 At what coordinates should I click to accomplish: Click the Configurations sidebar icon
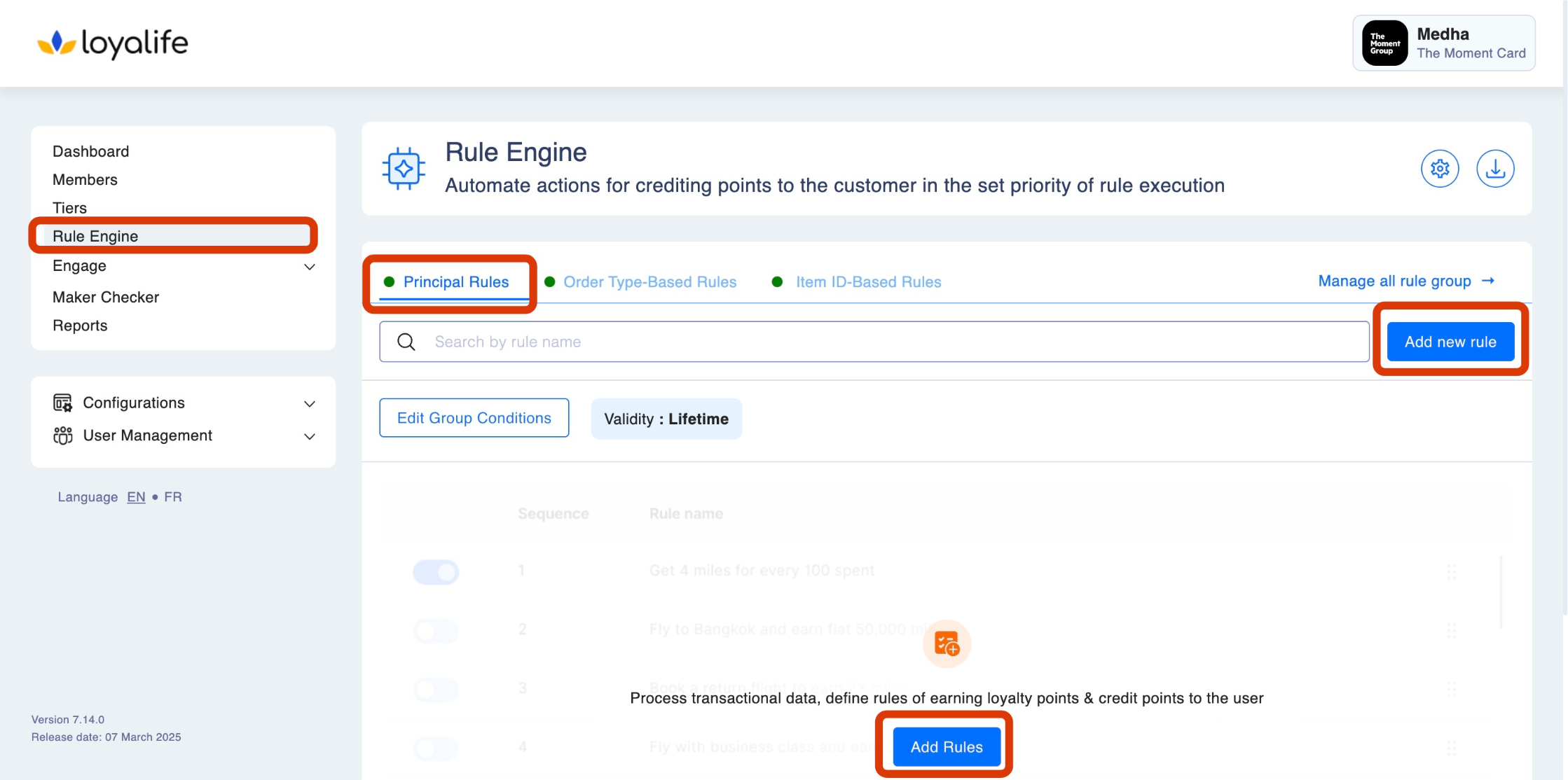[x=62, y=403]
